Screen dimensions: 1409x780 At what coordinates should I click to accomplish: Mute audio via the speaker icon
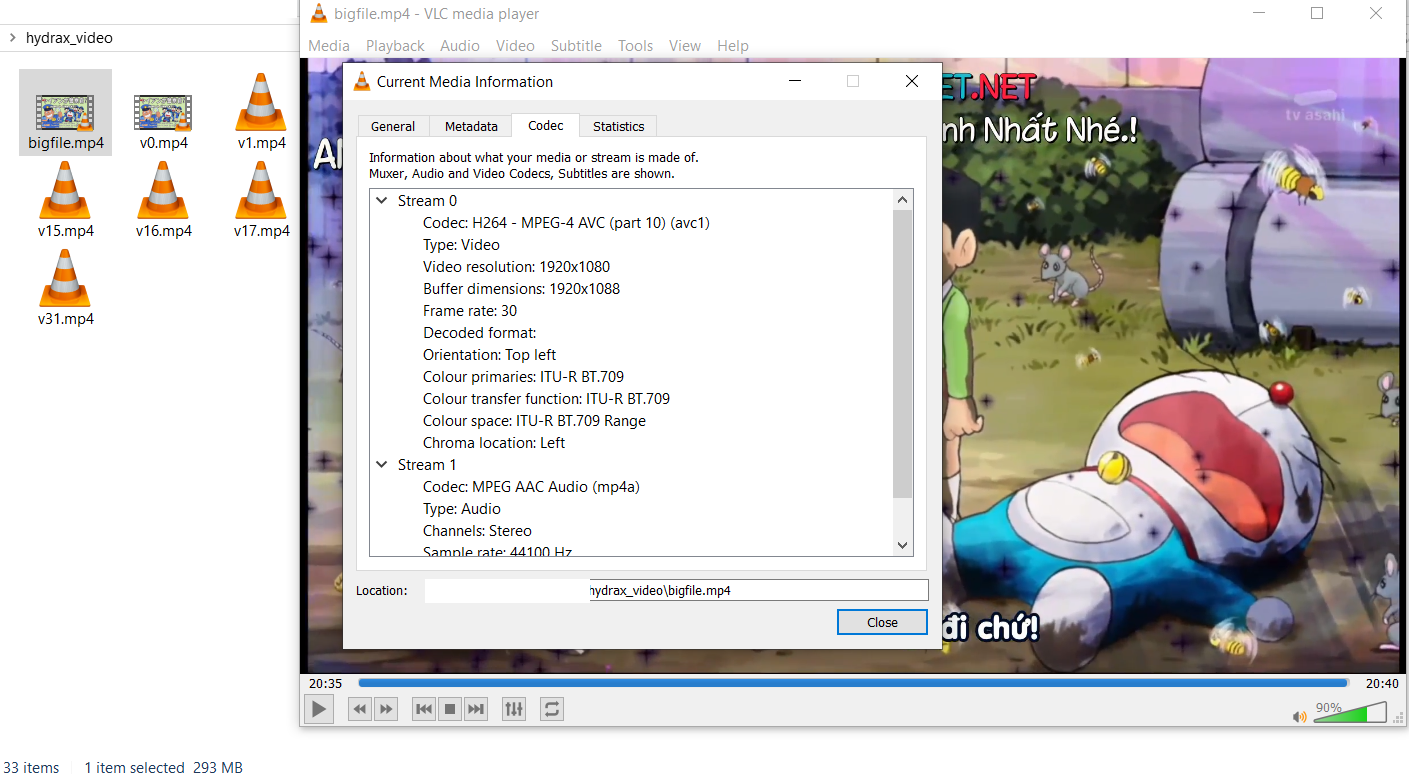1300,716
